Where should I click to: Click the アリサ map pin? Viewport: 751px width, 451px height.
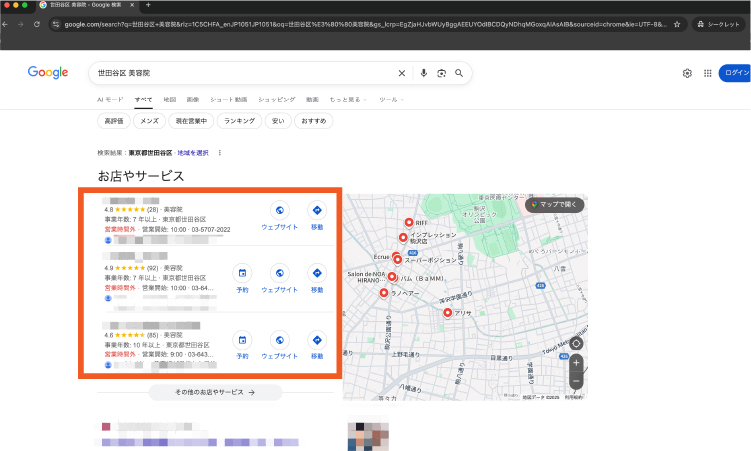[x=446, y=312]
